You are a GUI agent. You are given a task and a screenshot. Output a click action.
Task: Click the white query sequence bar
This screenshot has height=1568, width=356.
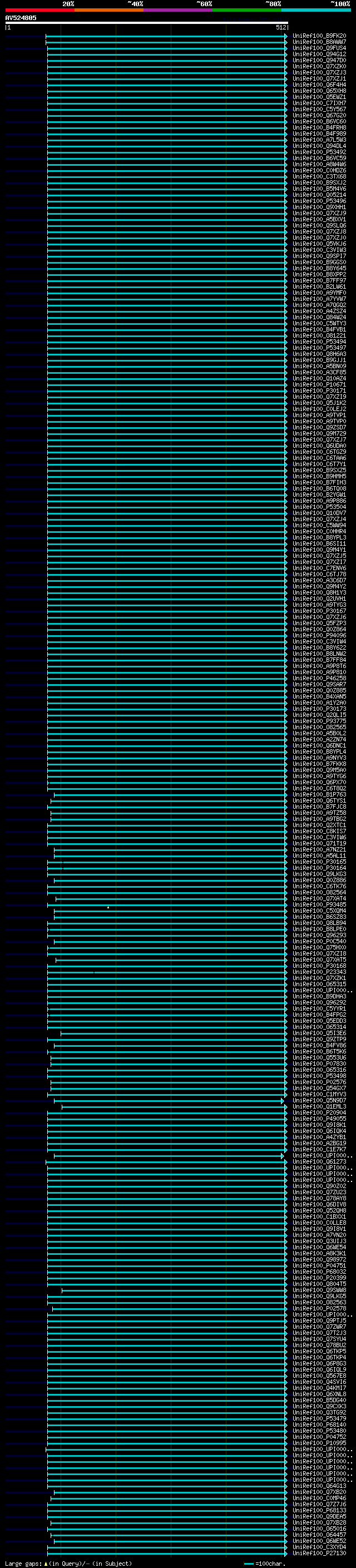[x=147, y=22]
